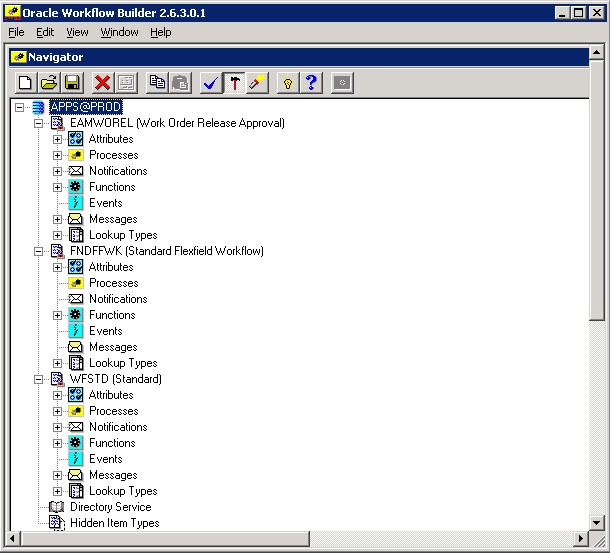Collapse the FNDFFWK item type node
610x553 pixels.
[x=38, y=251]
